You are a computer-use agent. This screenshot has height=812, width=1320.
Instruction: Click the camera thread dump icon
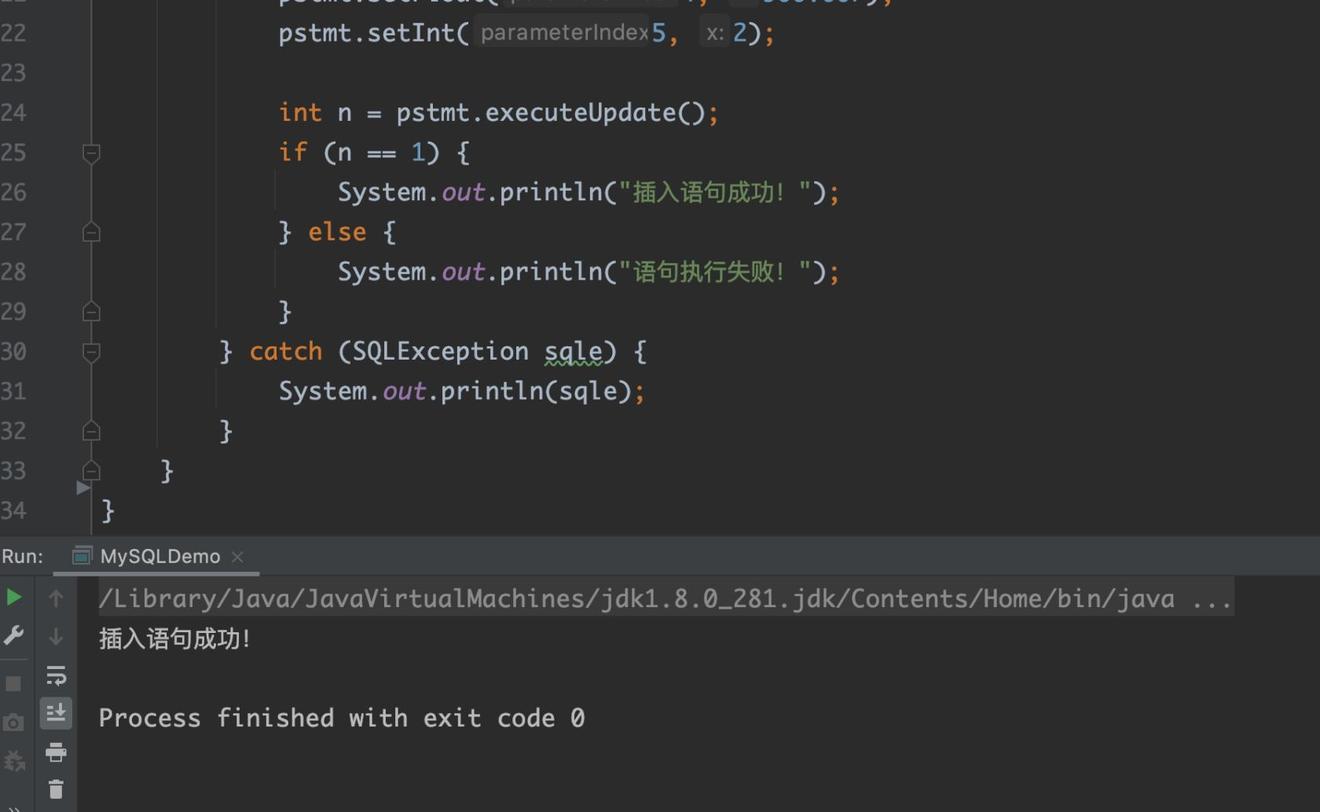point(14,723)
